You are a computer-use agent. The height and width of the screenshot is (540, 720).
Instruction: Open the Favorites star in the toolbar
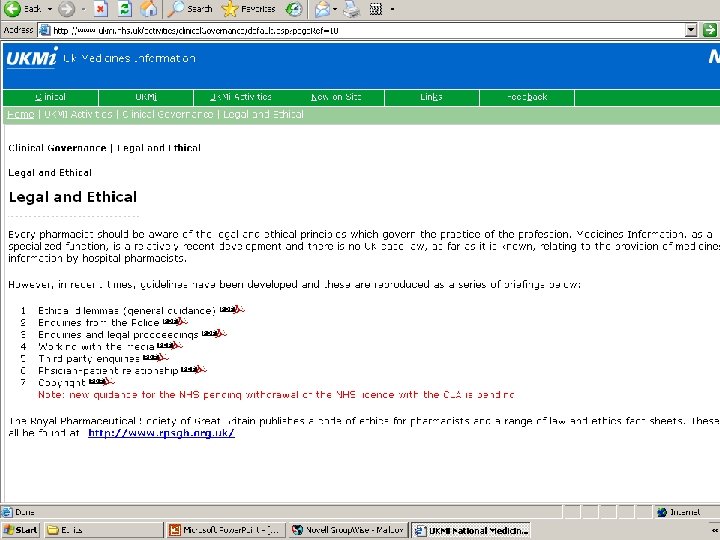click(x=248, y=9)
